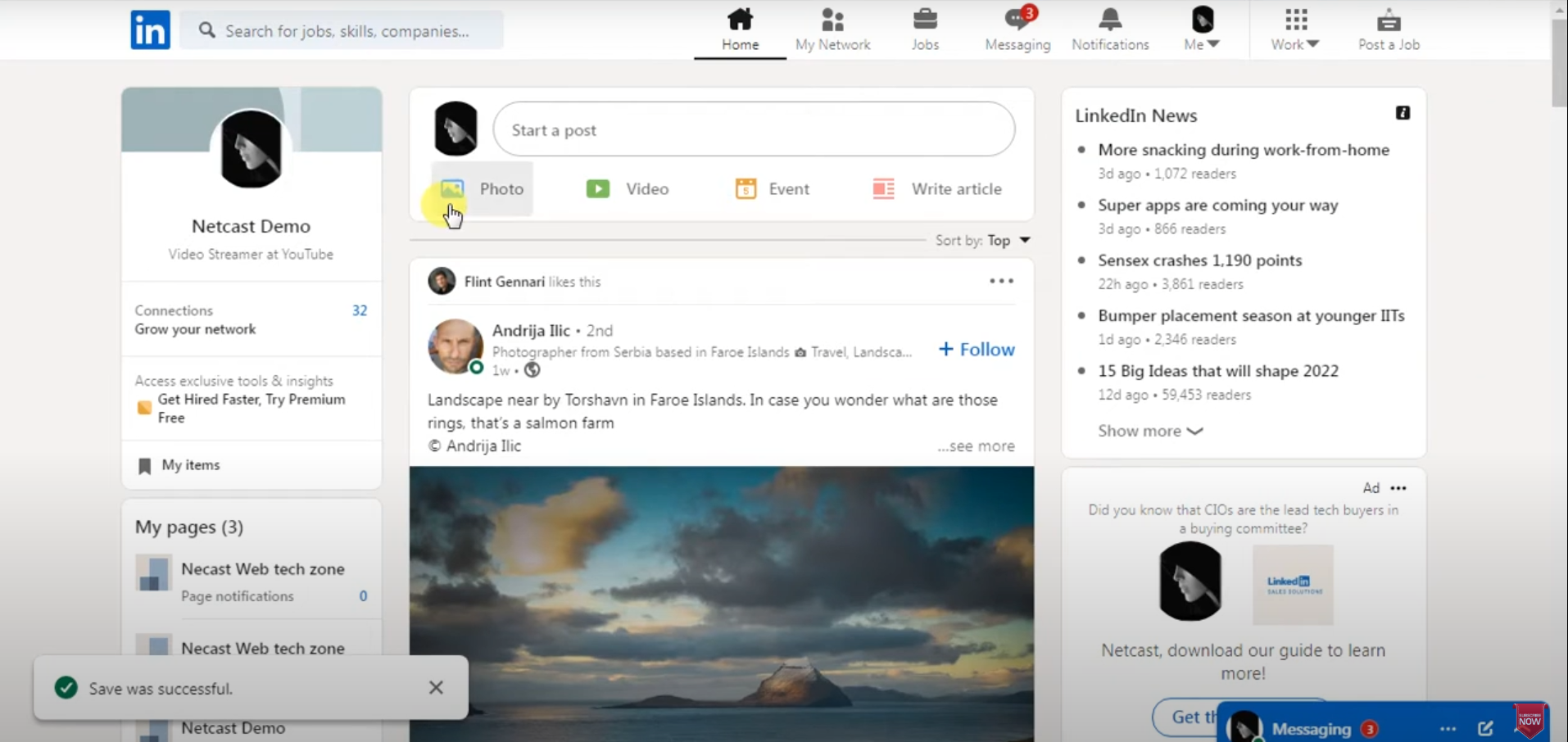Click My pages (3) heading

[189, 527]
